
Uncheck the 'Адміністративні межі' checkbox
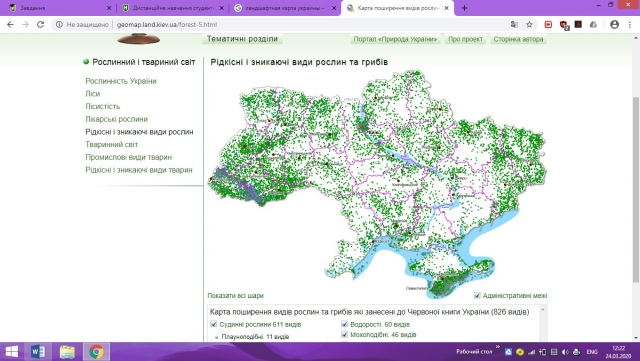[x=477, y=295]
